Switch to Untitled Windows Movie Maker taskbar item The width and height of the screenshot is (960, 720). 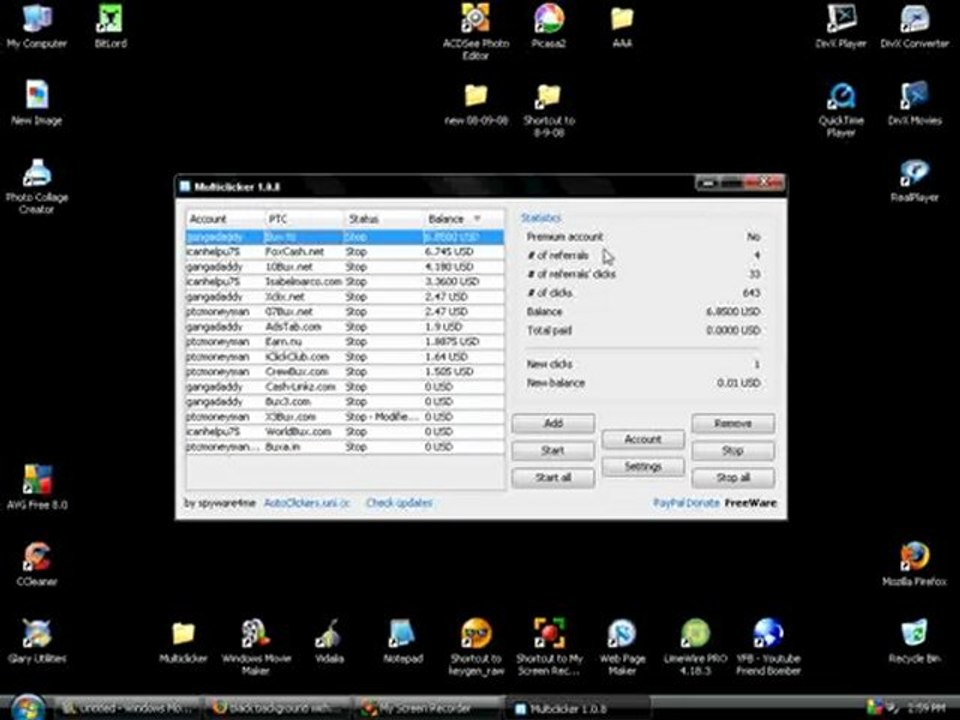point(129,708)
